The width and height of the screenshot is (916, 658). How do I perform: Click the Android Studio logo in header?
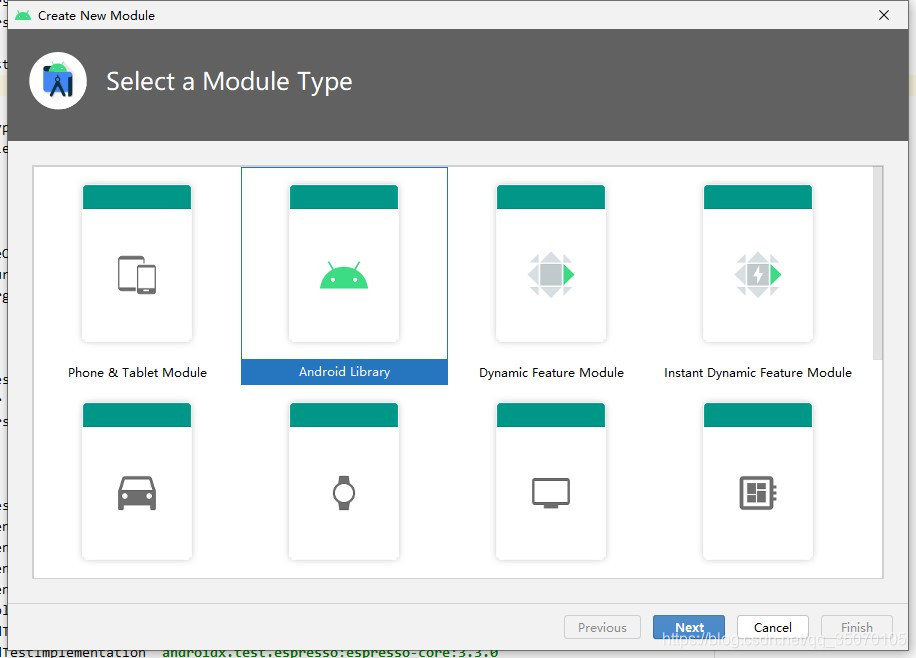[x=58, y=81]
